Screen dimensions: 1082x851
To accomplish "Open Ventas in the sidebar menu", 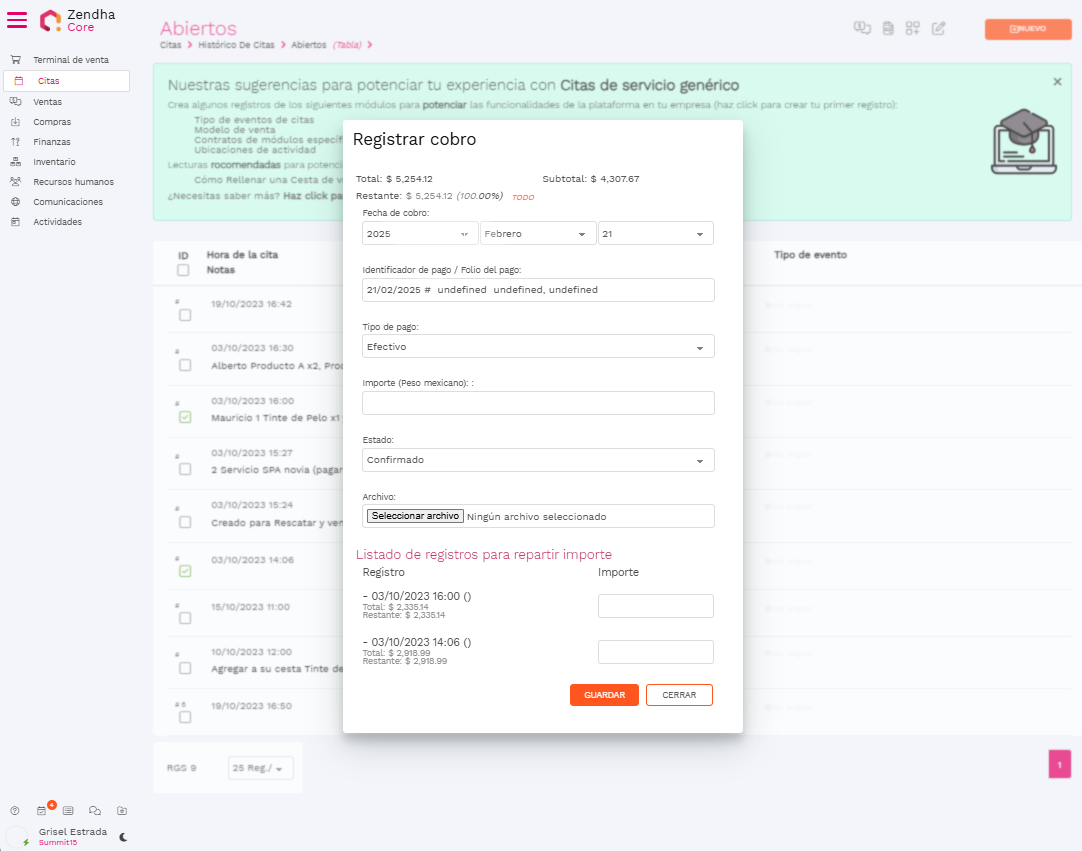I will point(47,102).
